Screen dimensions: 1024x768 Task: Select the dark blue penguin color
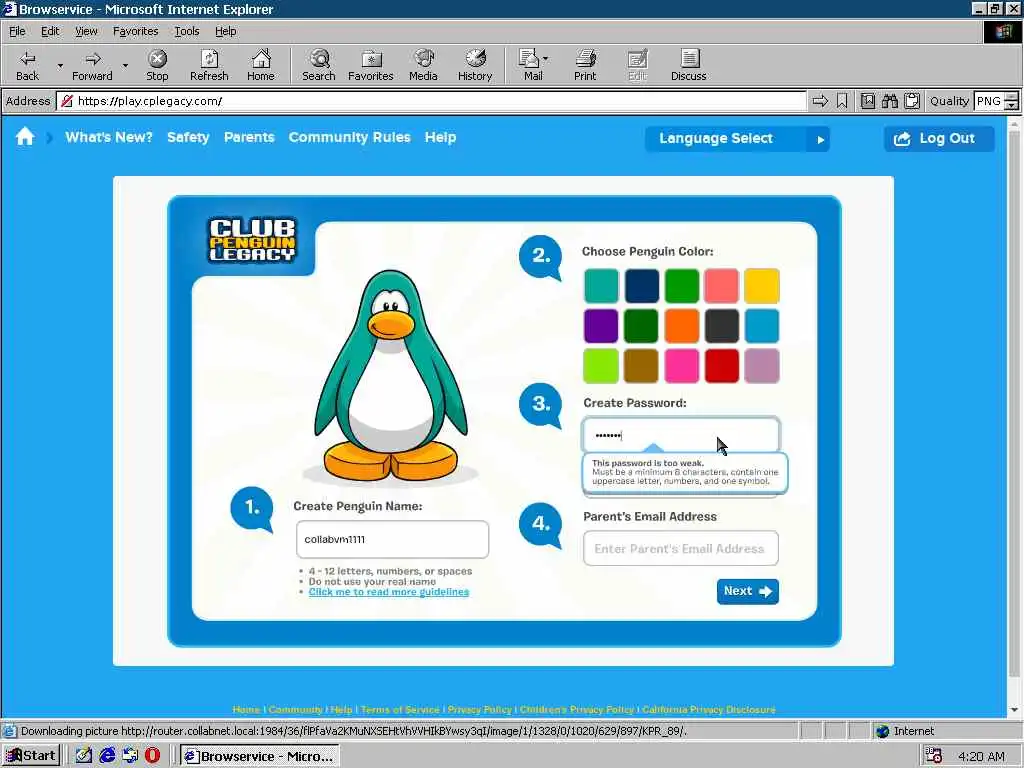(x=641, y=286)
